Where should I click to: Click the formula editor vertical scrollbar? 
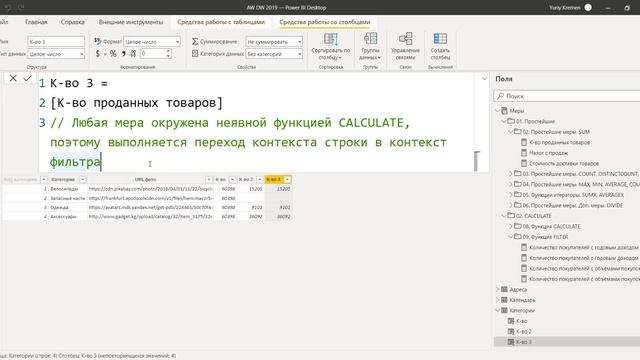point(476,161)
